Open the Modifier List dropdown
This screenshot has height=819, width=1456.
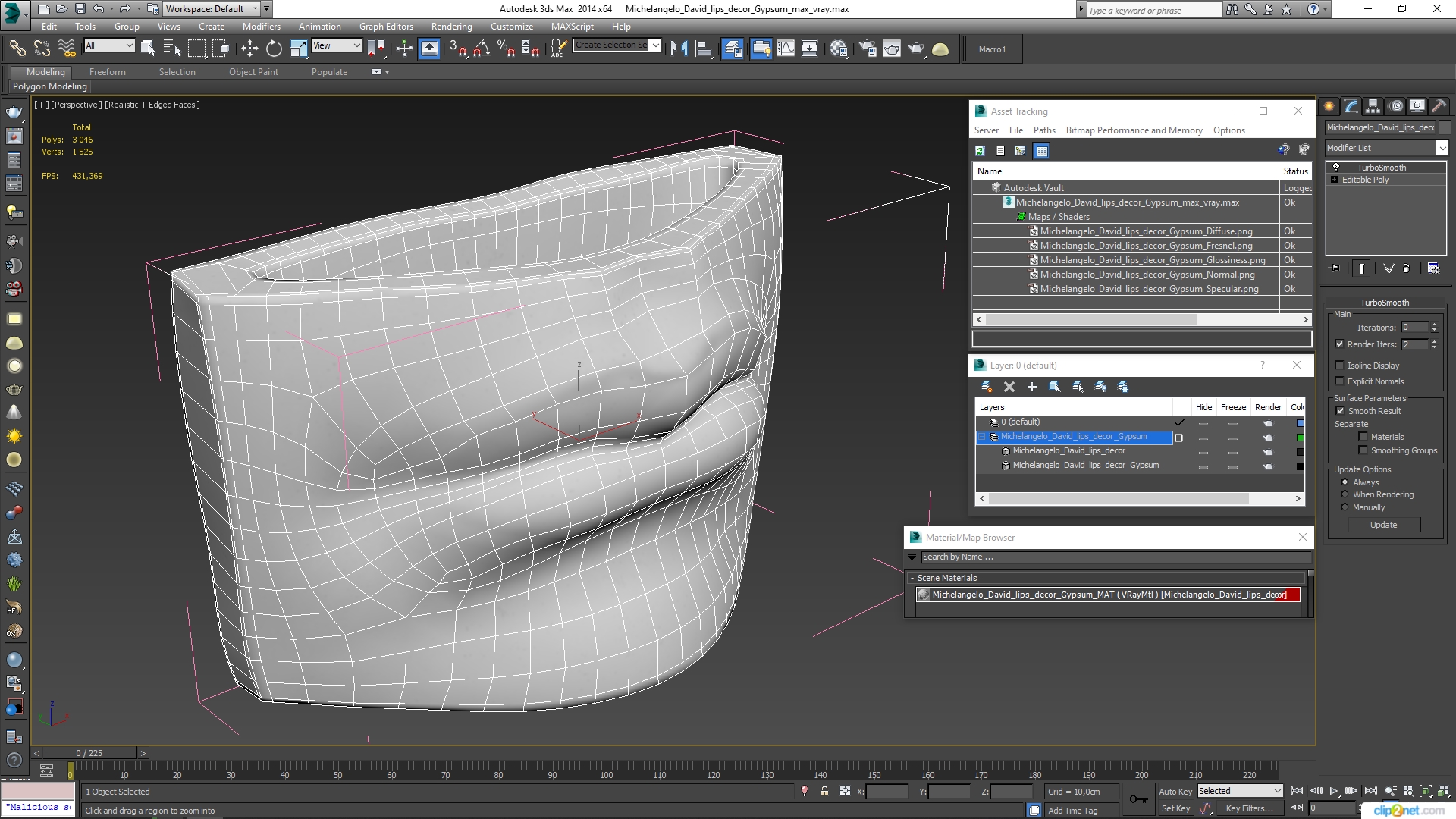click(x=1386, y=148)
